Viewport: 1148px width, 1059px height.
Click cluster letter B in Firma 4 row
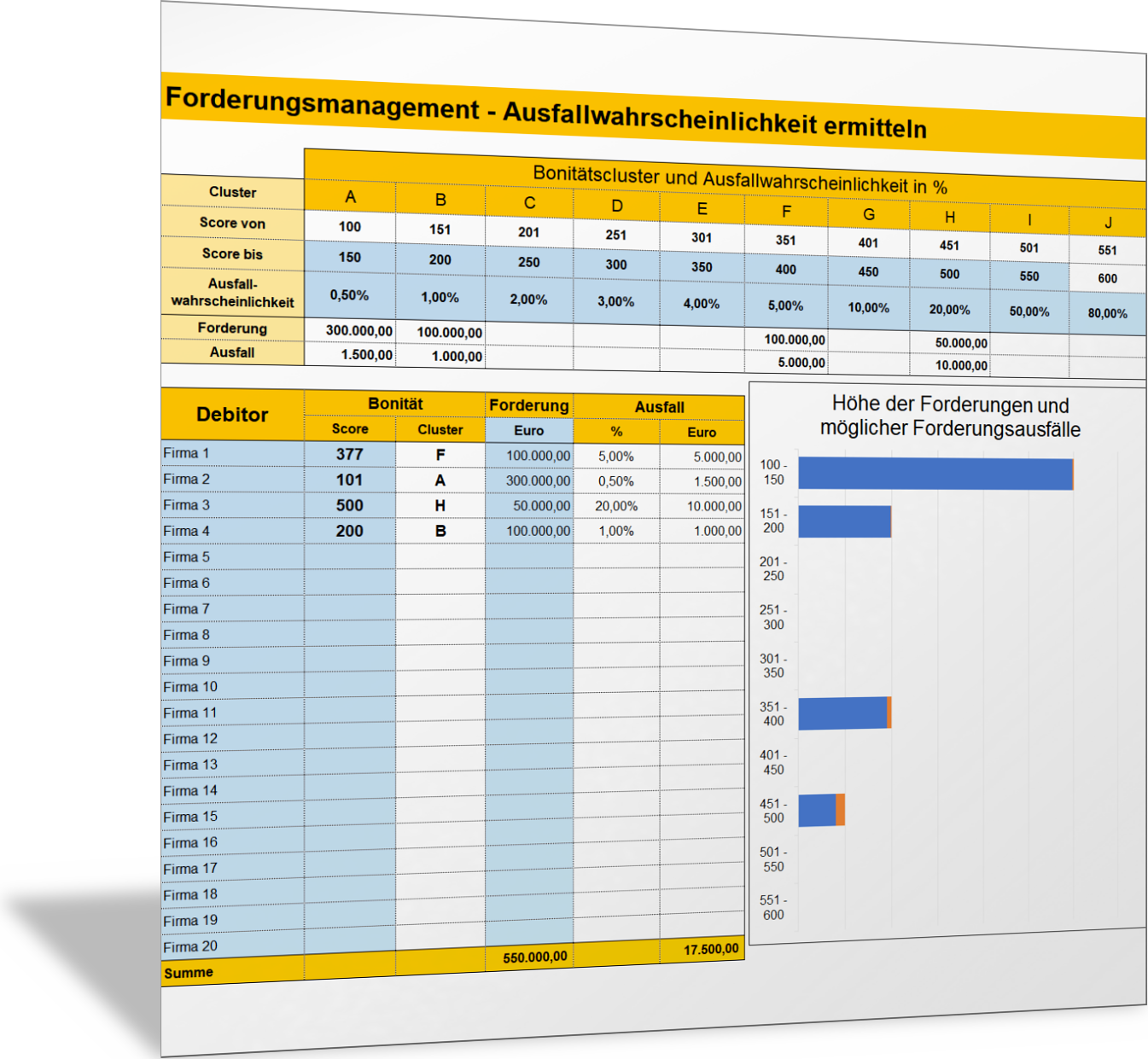pos(440,531)
